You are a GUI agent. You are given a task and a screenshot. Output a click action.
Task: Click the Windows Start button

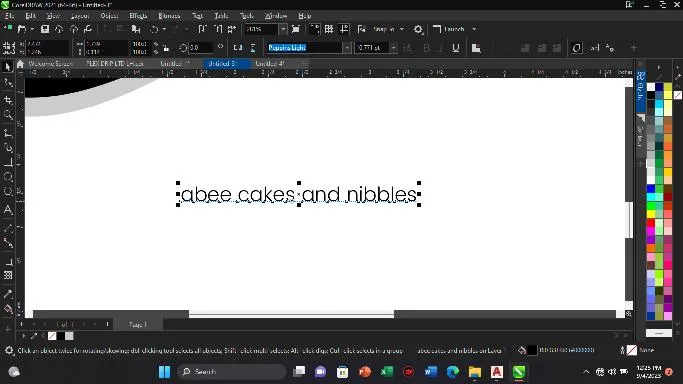(164, 372)
